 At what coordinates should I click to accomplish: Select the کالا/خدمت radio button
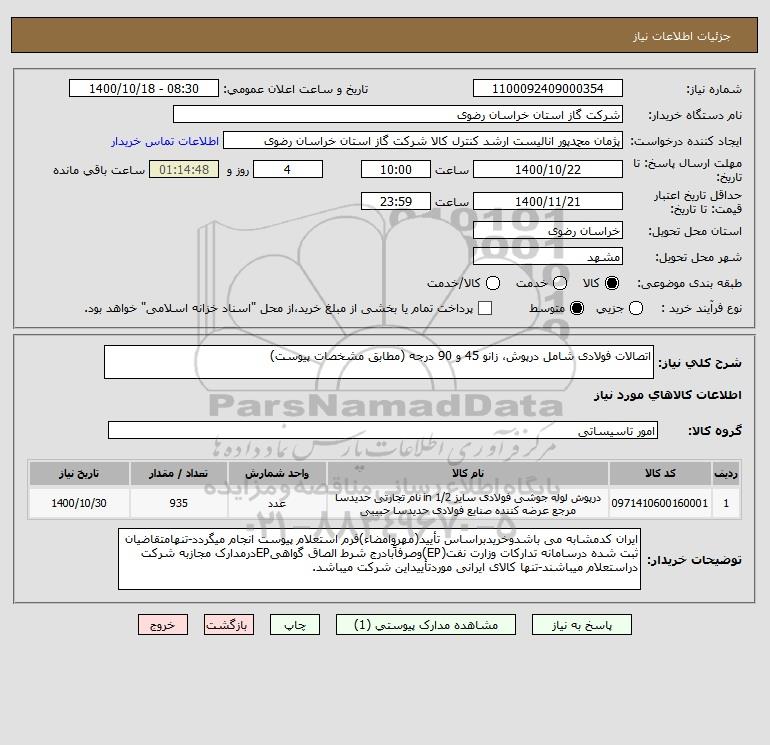click(x=493, y=283)
